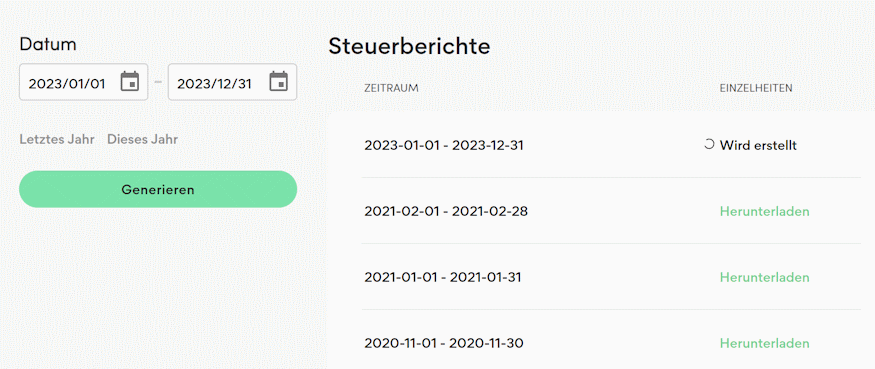
Task: Click into the 2023/01/01 start date field
Action: tap(84, 82)
